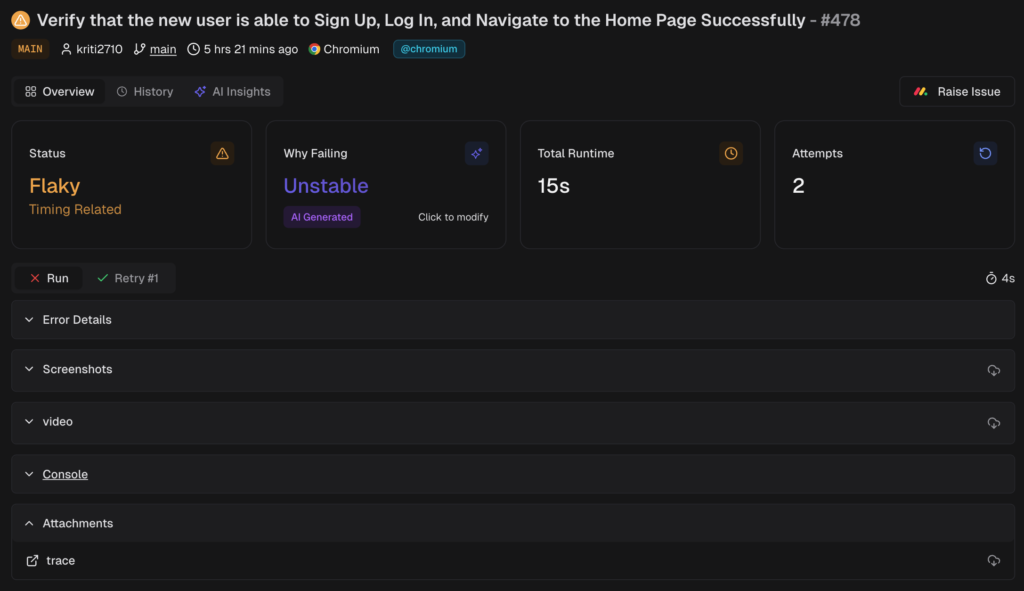This screenshot has height=591, width=1024.
Task: Select the Retry #1 attempt tab
Action: [x=127, y=278]
